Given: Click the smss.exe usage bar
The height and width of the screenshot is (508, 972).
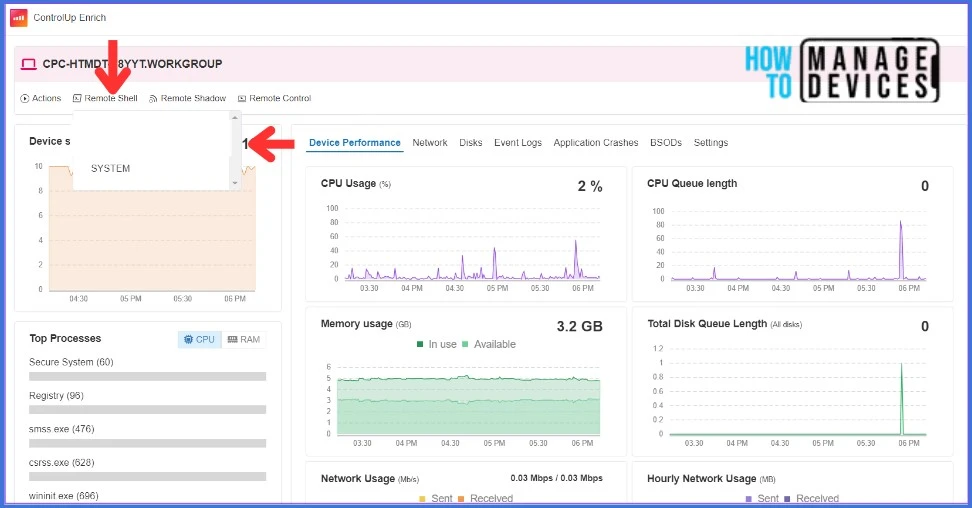Looking at the screenshot, I should coord(148,443).
